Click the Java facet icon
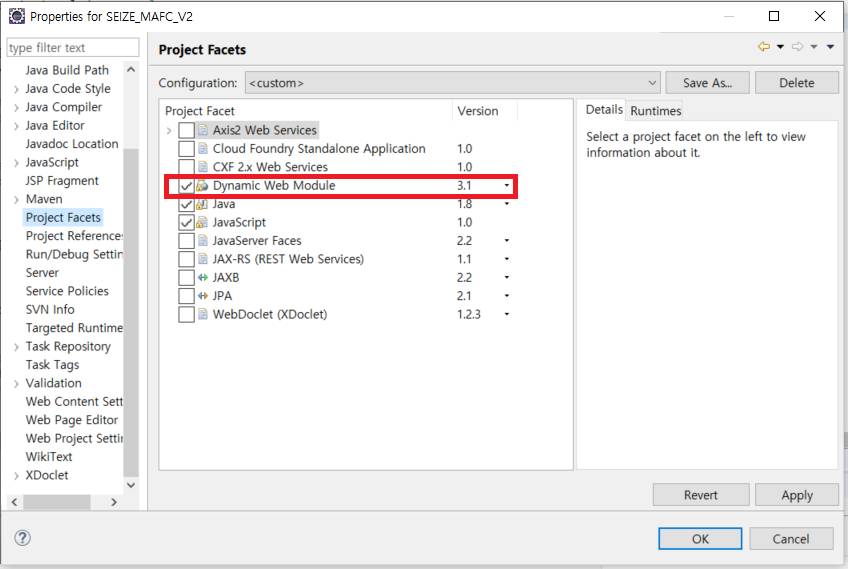 (x=202, y=204)
